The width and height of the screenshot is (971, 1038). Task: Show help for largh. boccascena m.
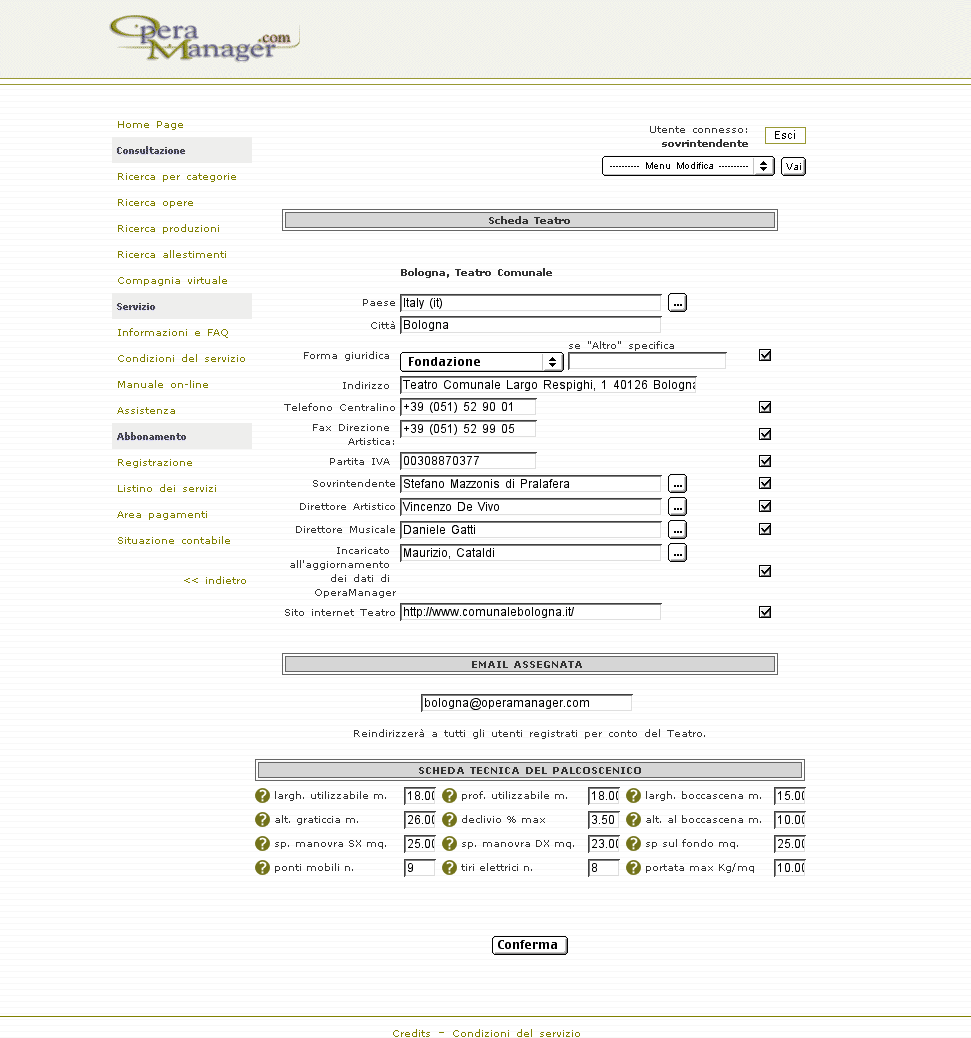click(634, 796)
